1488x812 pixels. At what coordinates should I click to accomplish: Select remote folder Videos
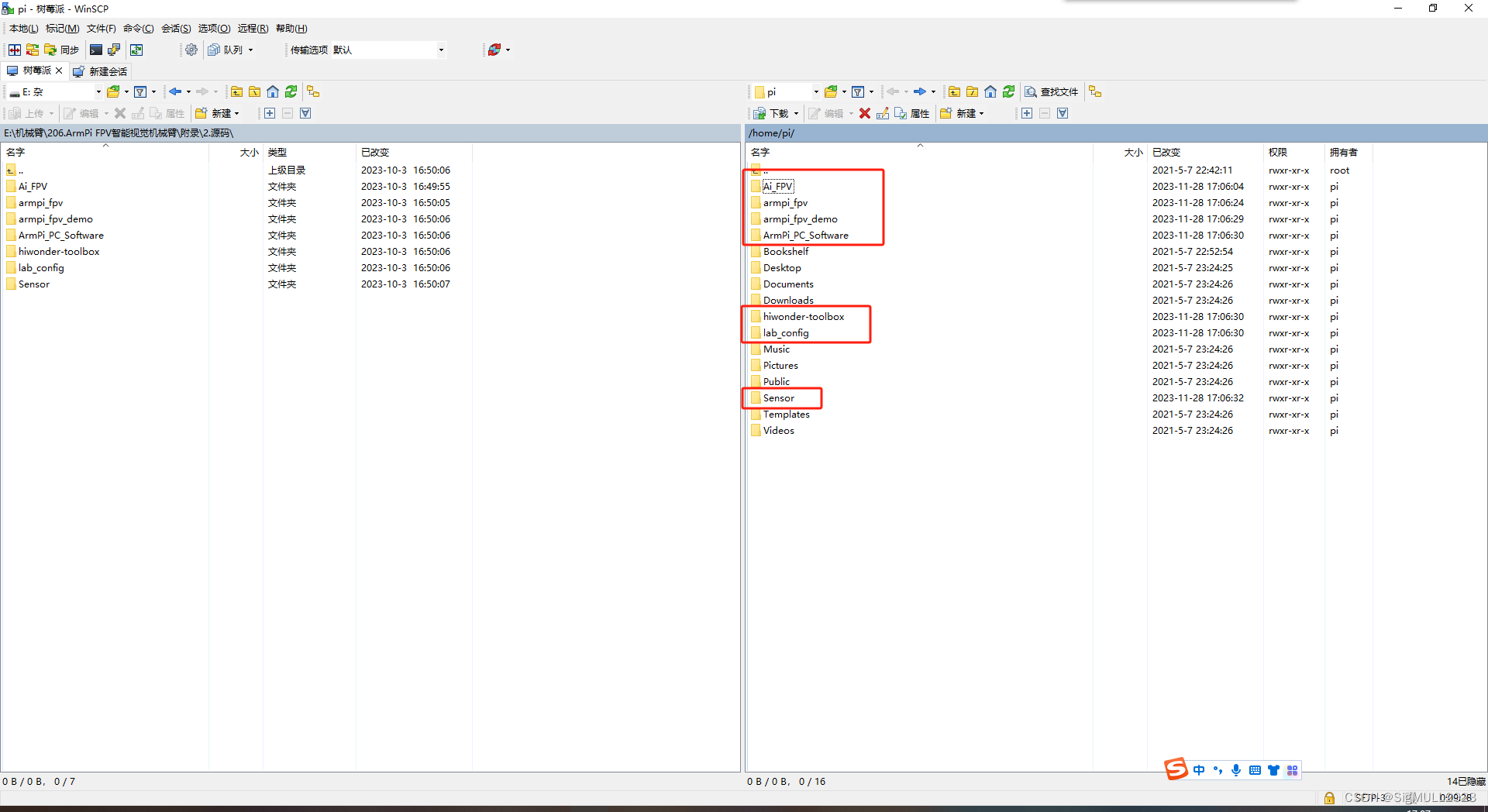click(779, 431)
